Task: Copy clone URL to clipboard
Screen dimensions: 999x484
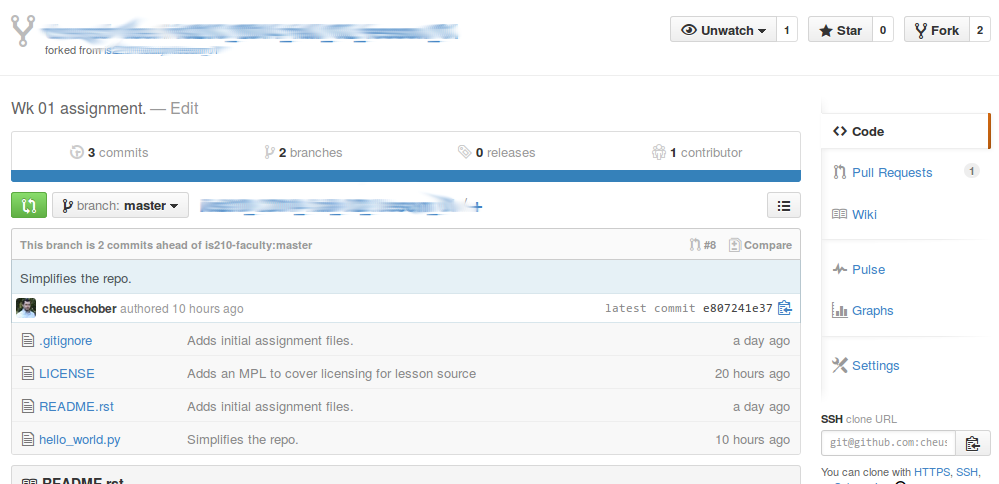Action: (x=973, y=443)
